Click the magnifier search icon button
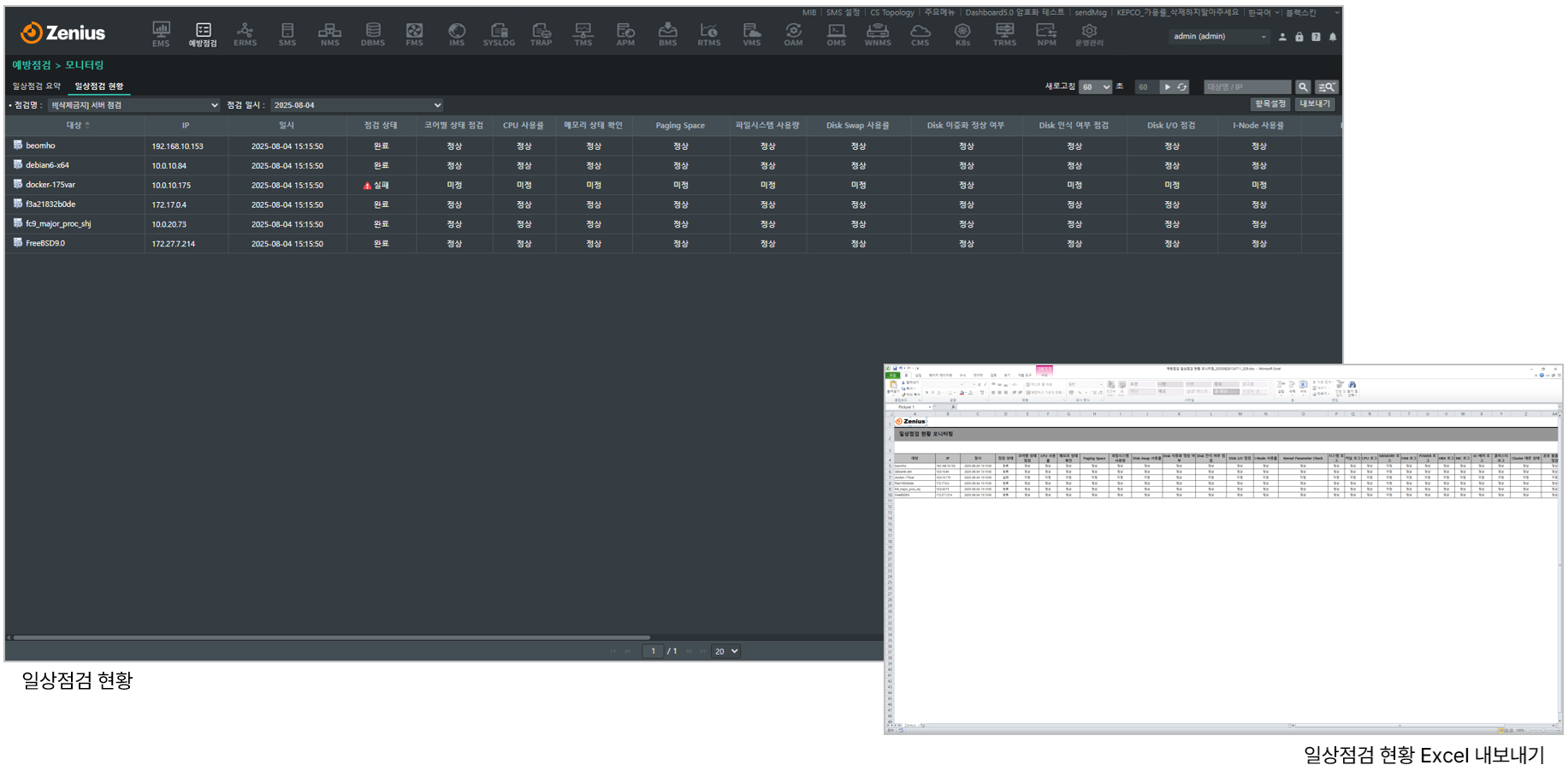Screen dimensions: 1568x771 click(x=1303, y=87)
